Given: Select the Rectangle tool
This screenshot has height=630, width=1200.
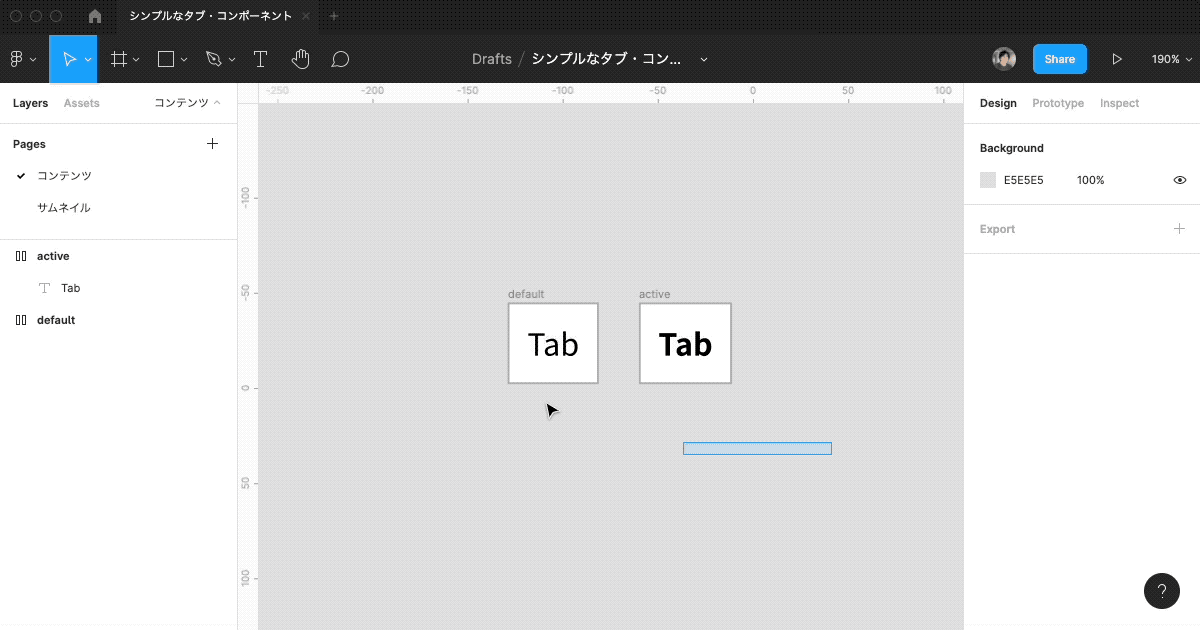Looking at the screenshot, I should tap(165, 59).
